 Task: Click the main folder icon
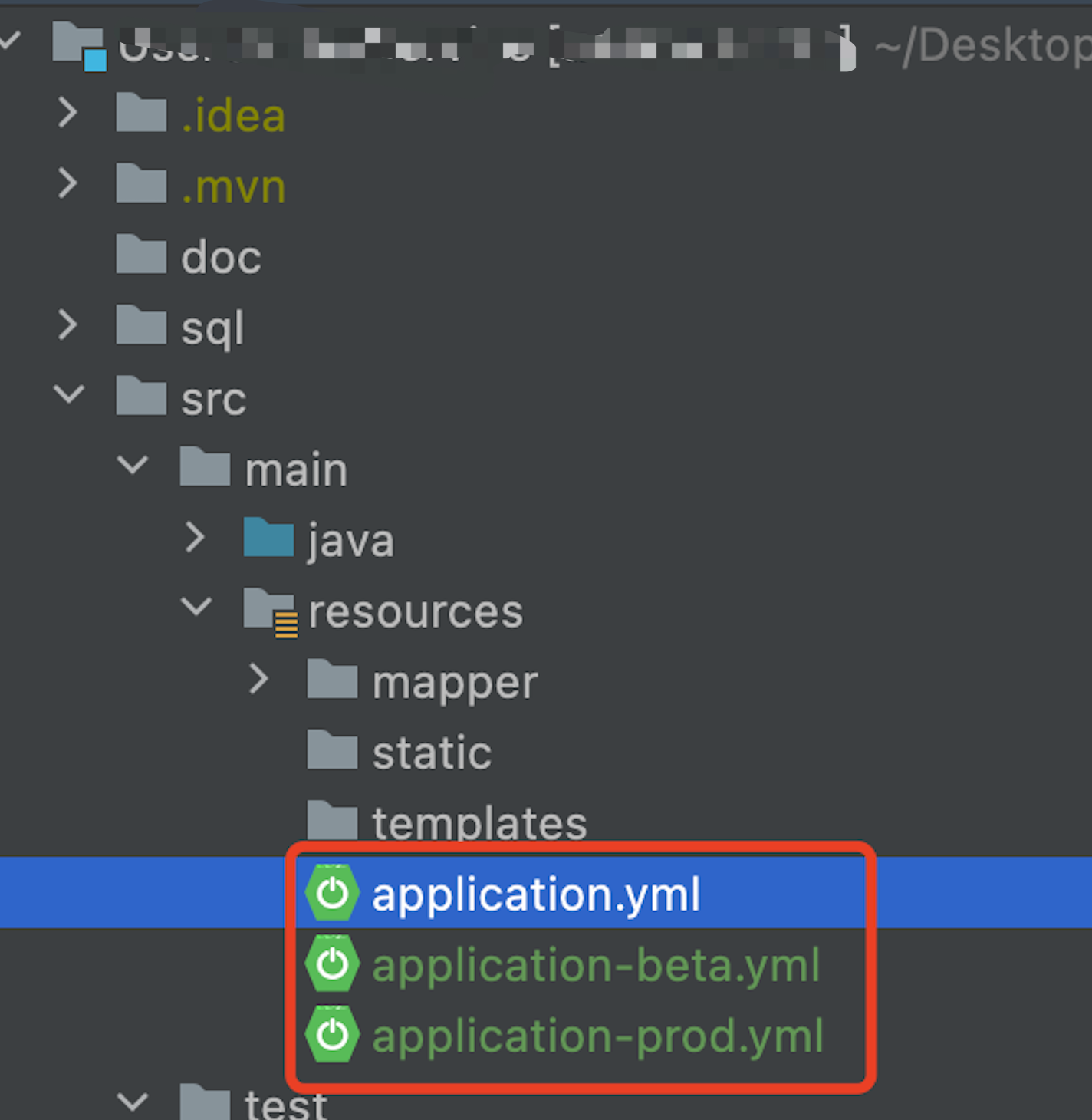coord(205,466)
